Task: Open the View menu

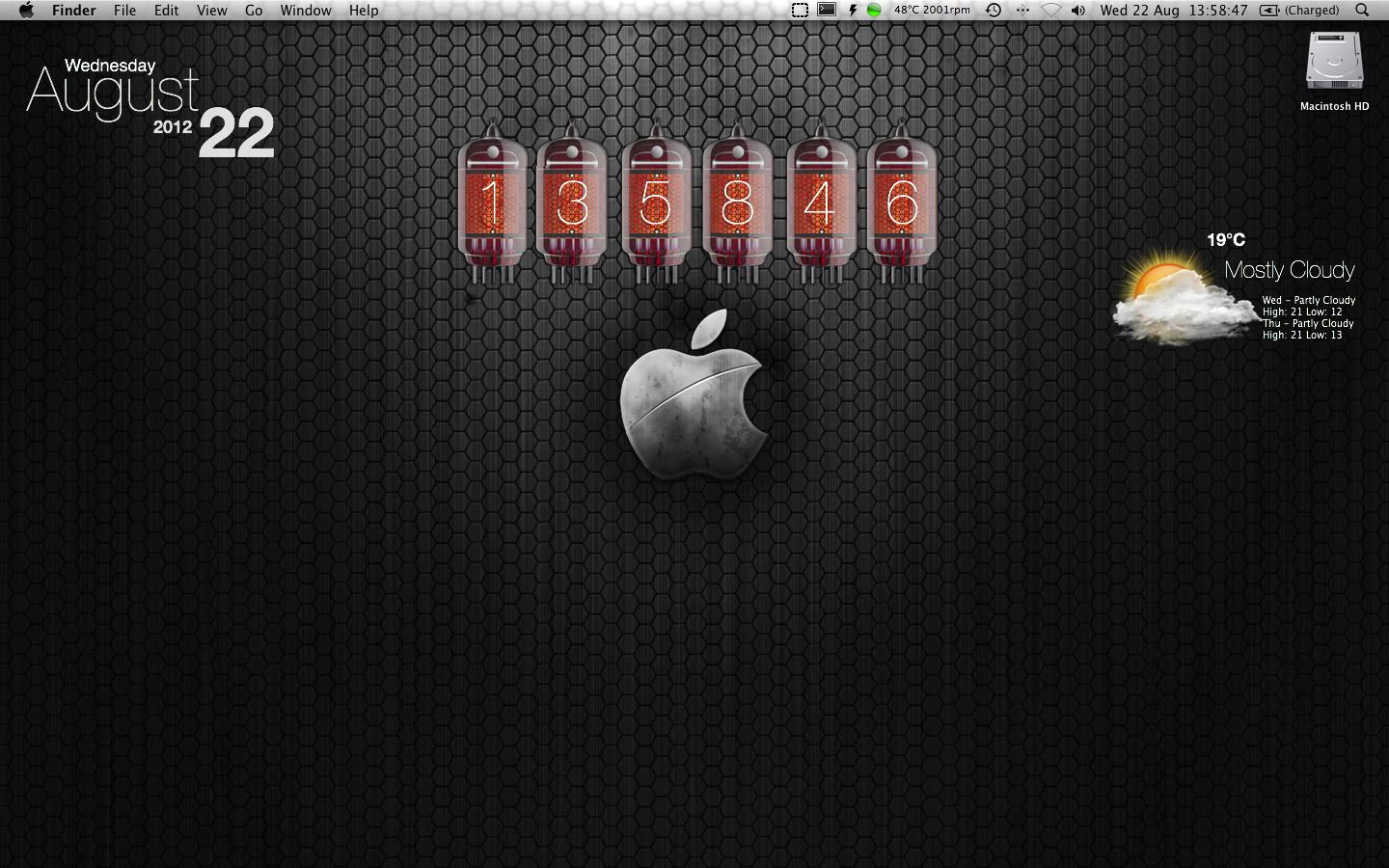Action: coord(211,11)
